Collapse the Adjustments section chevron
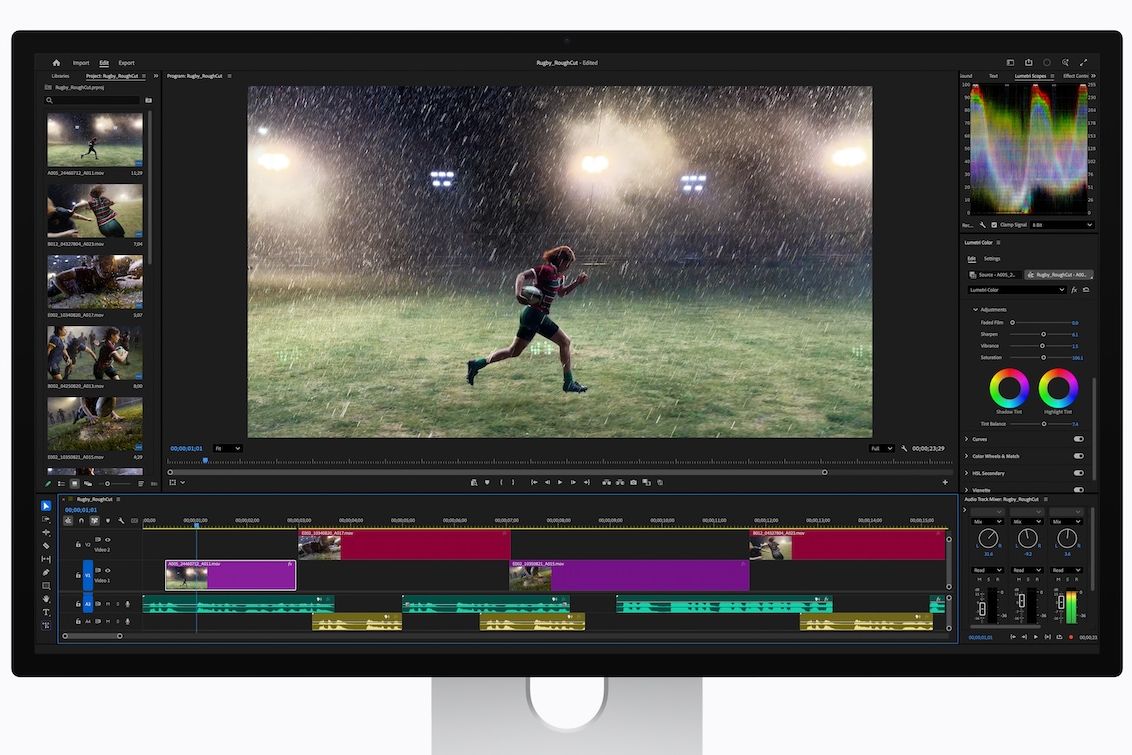The image size is (1132, 755). pos(977,309)
